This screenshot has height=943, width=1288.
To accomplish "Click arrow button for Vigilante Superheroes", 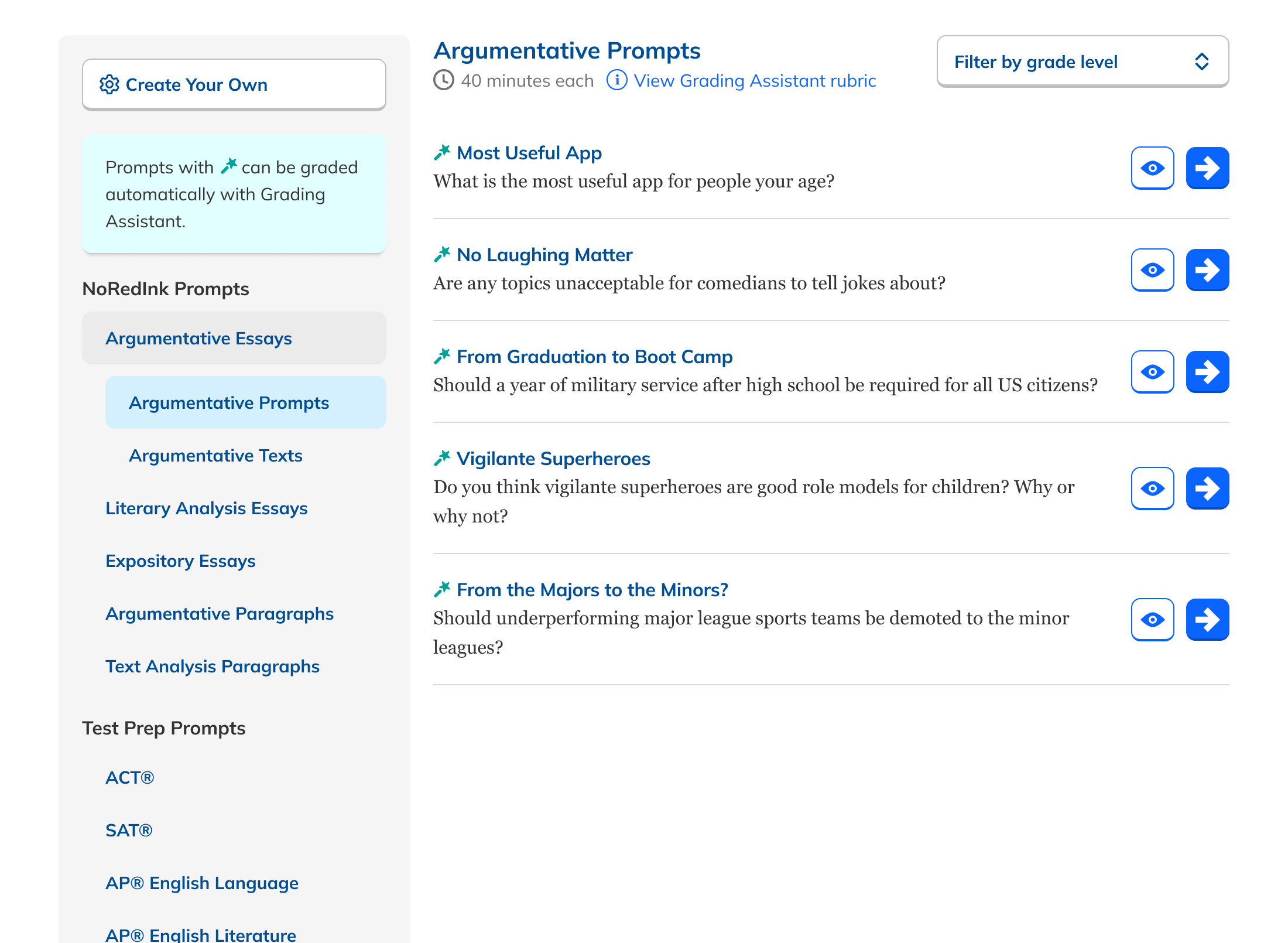I will click(x=1207, y=488).
